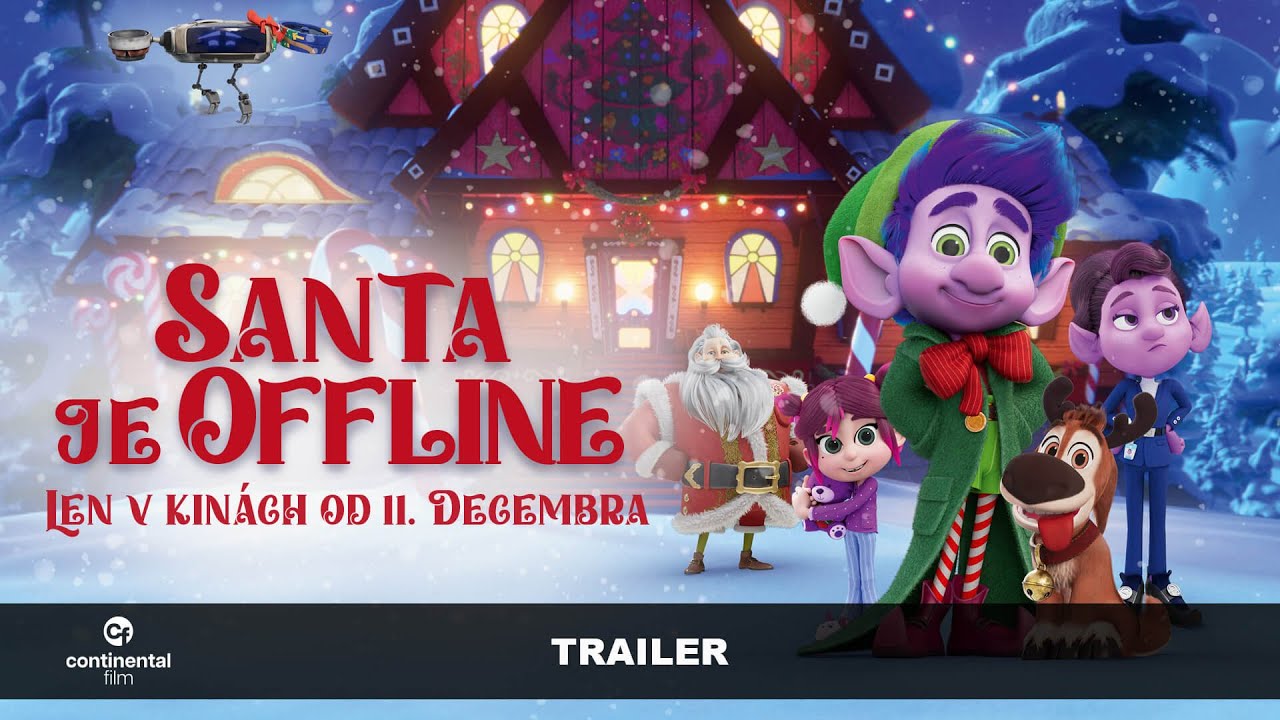Click the golden bell on the reindeer's collar
Screen dimensions: 1280x720
point(1043,580)
